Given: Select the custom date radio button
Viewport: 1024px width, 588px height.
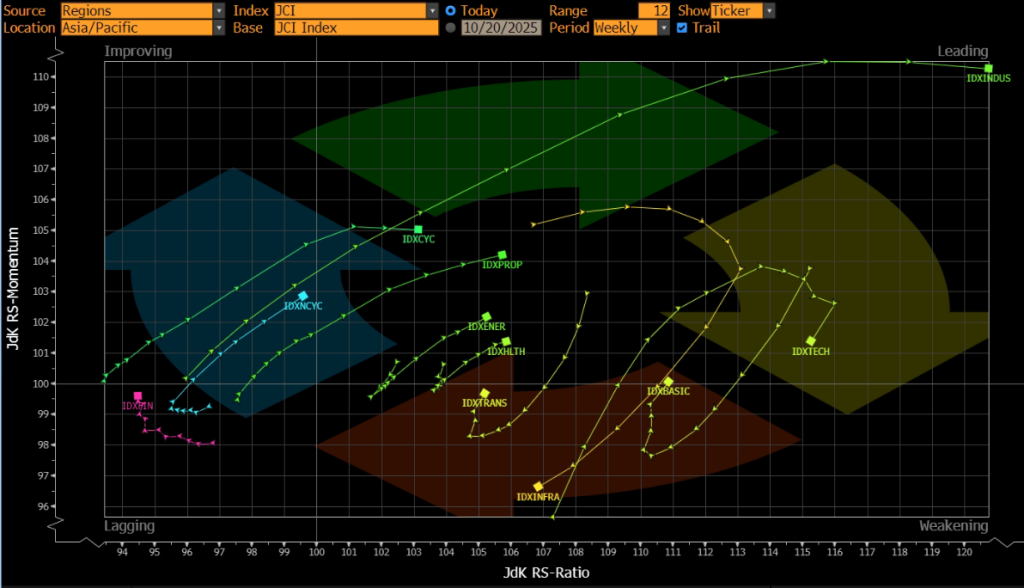Looking at the screenshot, I should click(451, 28).
